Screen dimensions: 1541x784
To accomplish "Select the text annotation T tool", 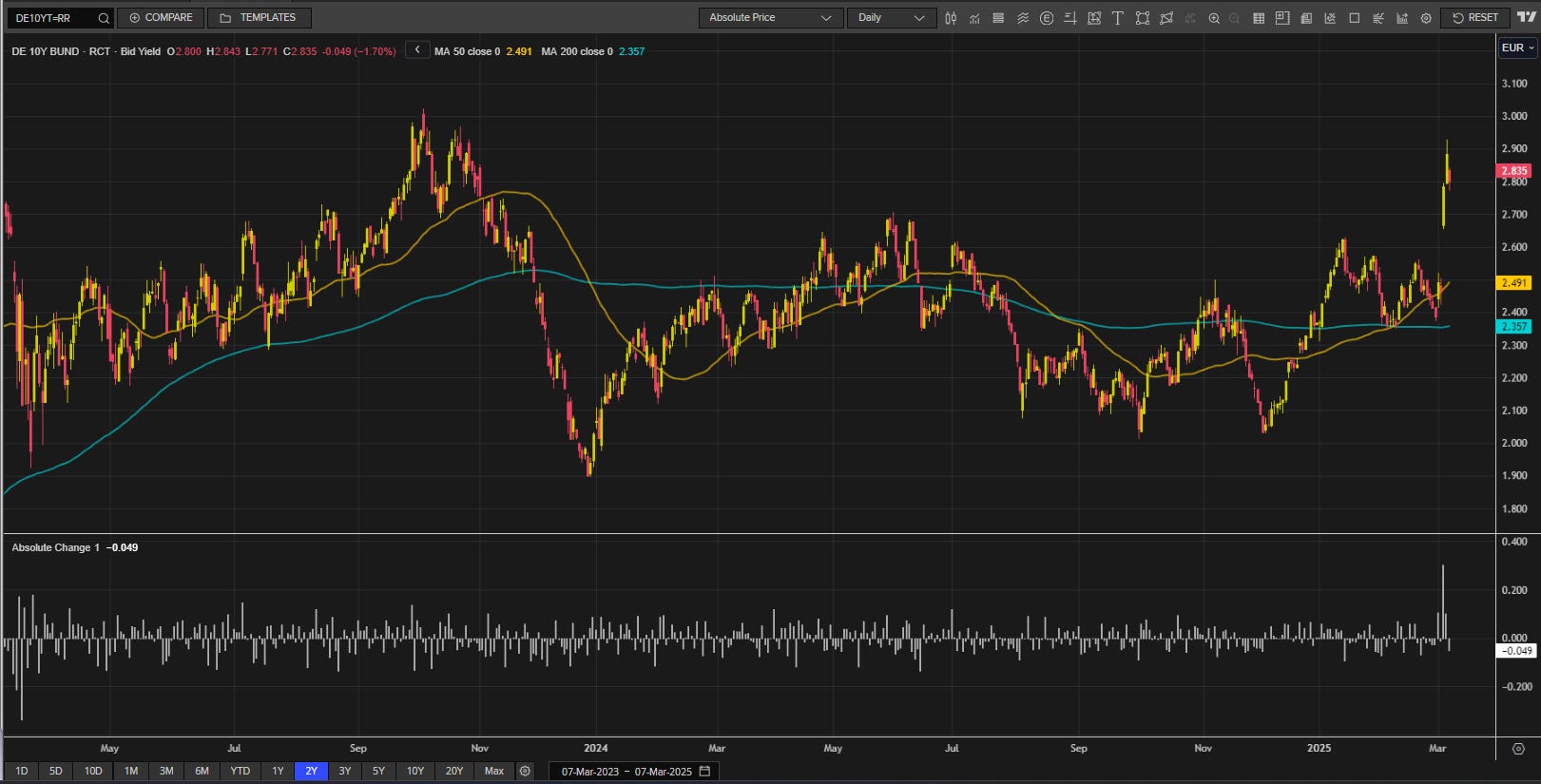I will [1118, 18].
